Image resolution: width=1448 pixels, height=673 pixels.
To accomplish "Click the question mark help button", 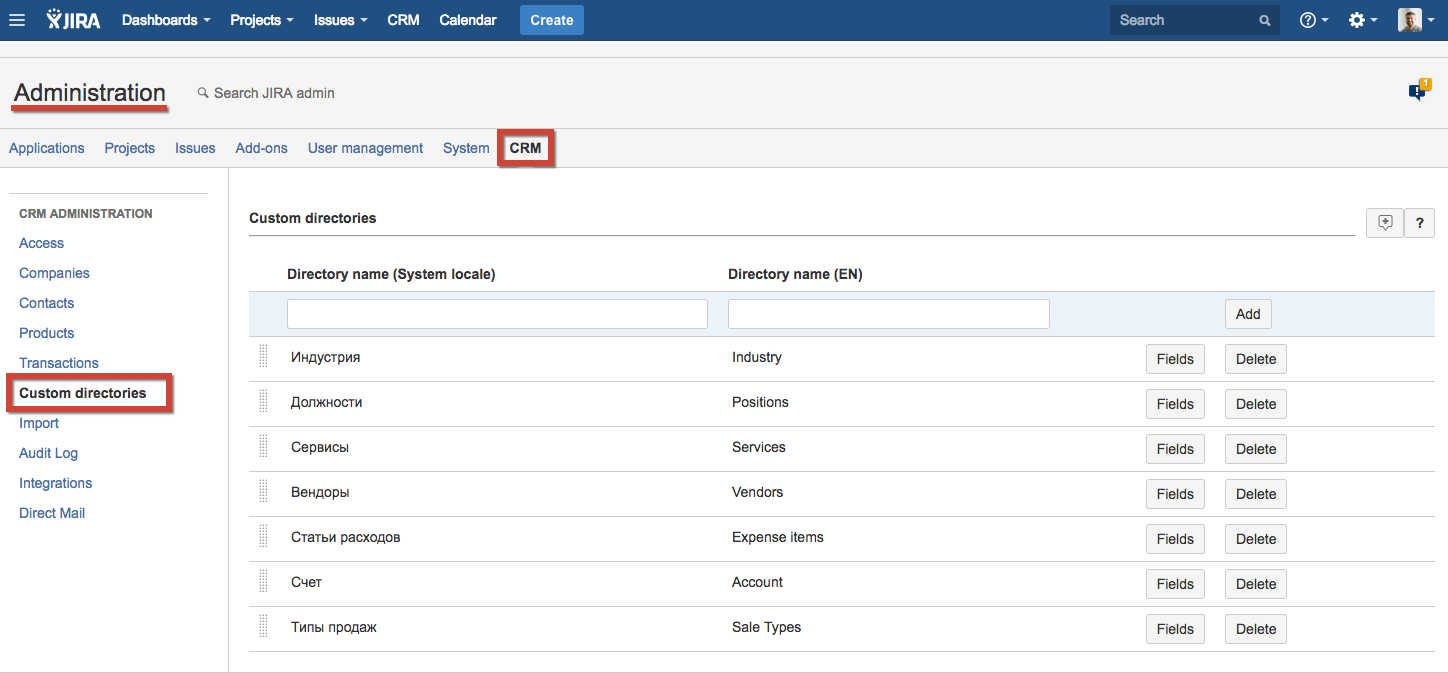I will [x=1419, y=224].
